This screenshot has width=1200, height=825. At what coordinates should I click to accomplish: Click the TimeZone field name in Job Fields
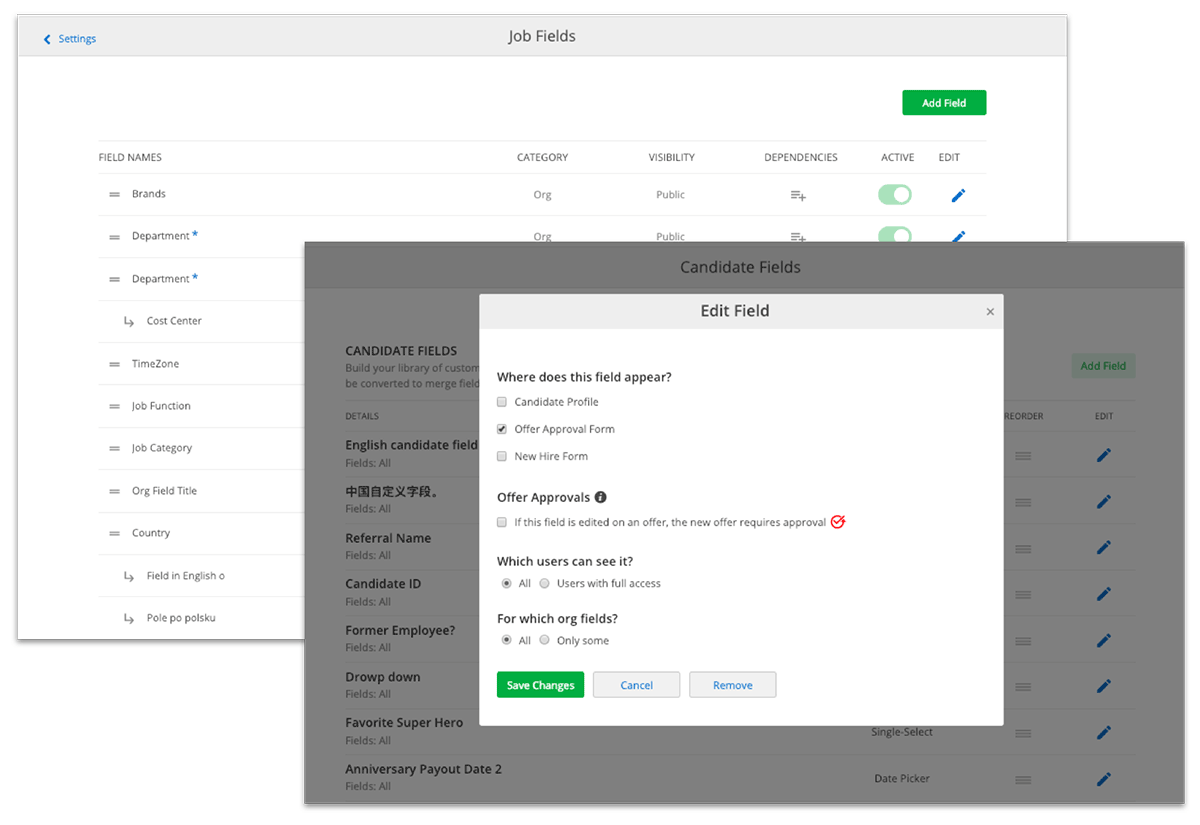(x=156, y=364)
